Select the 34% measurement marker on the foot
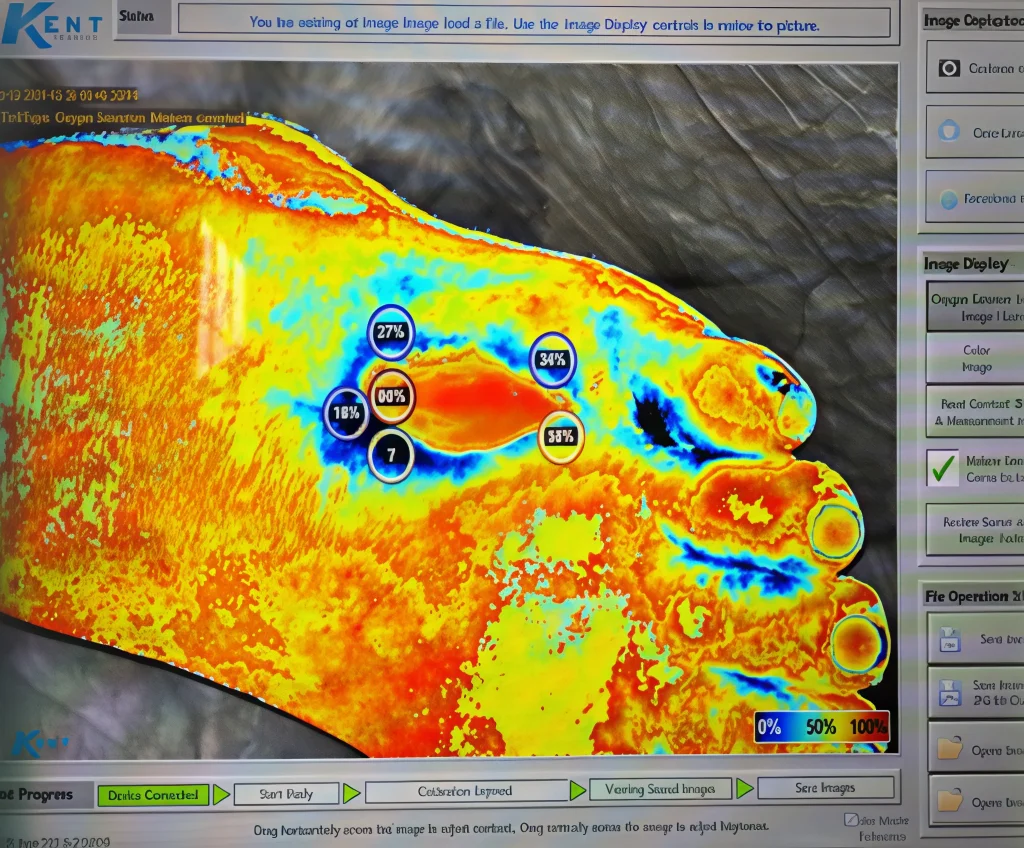The height and width of the screenshot is (848, 1024). (552, 359)
